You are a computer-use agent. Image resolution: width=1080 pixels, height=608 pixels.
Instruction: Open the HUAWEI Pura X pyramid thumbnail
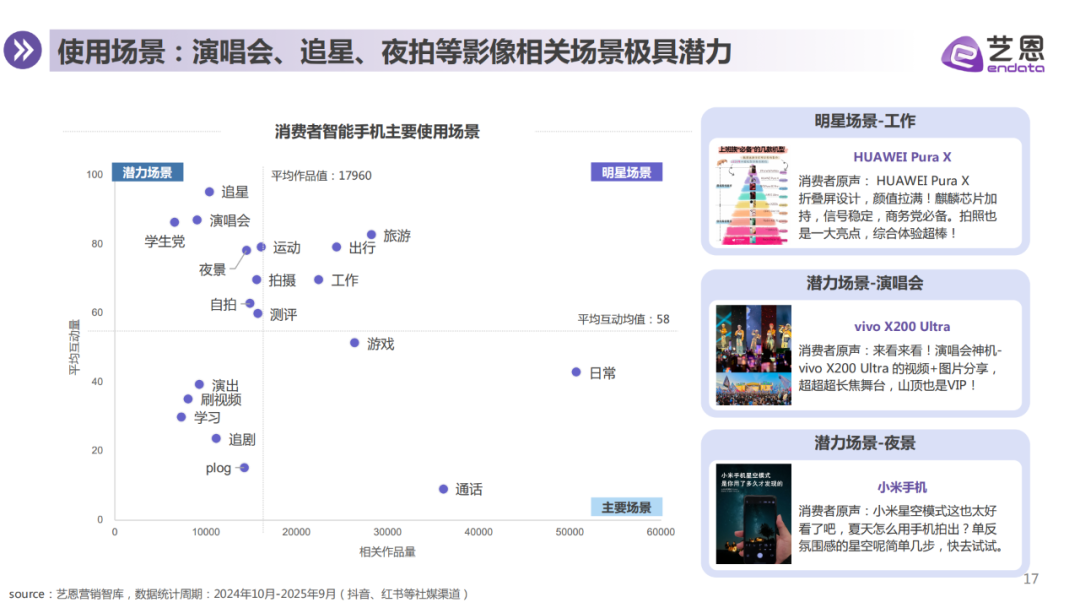click(753, 195)
